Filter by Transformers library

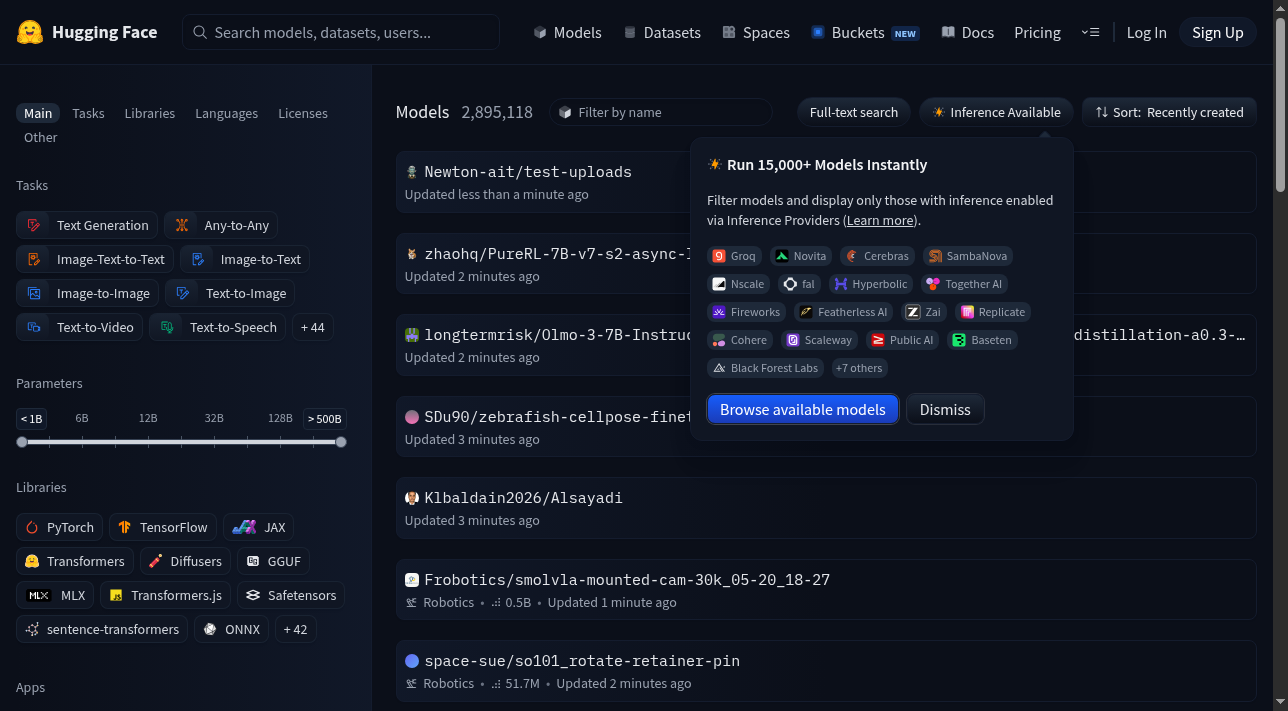coord(75,561)
